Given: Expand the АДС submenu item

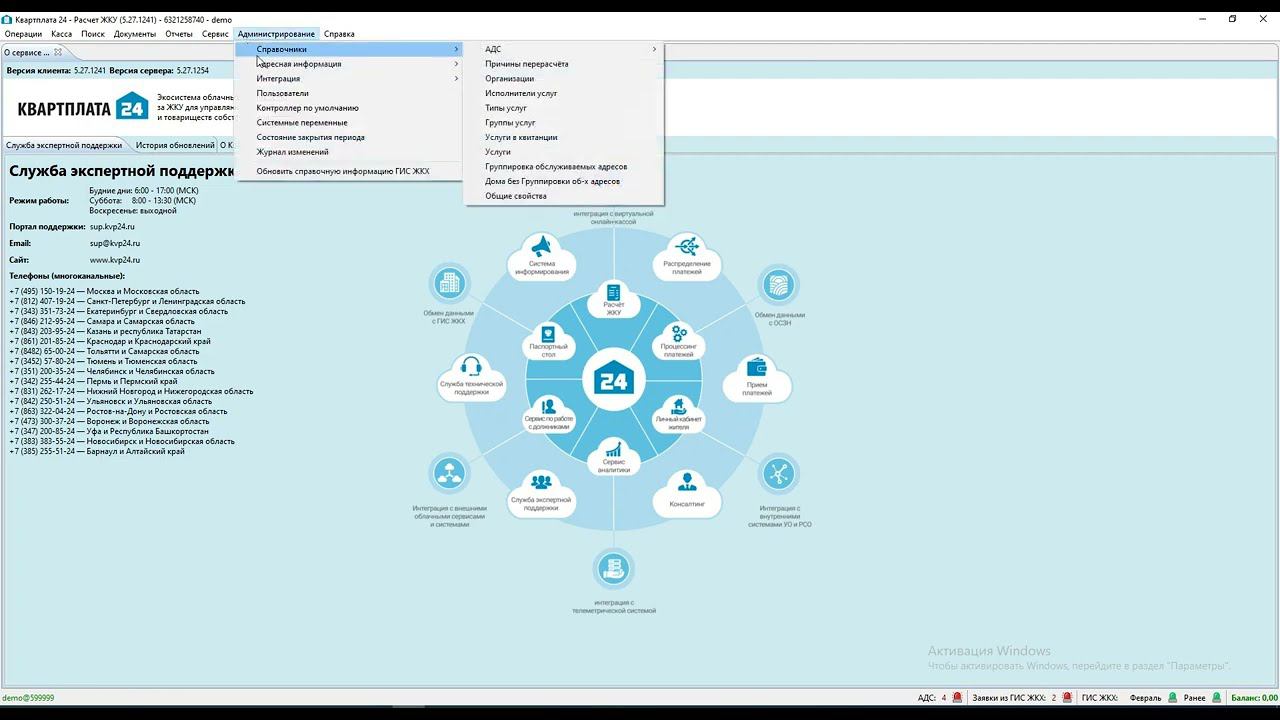Looking at the screenshot, I should 564,49.
